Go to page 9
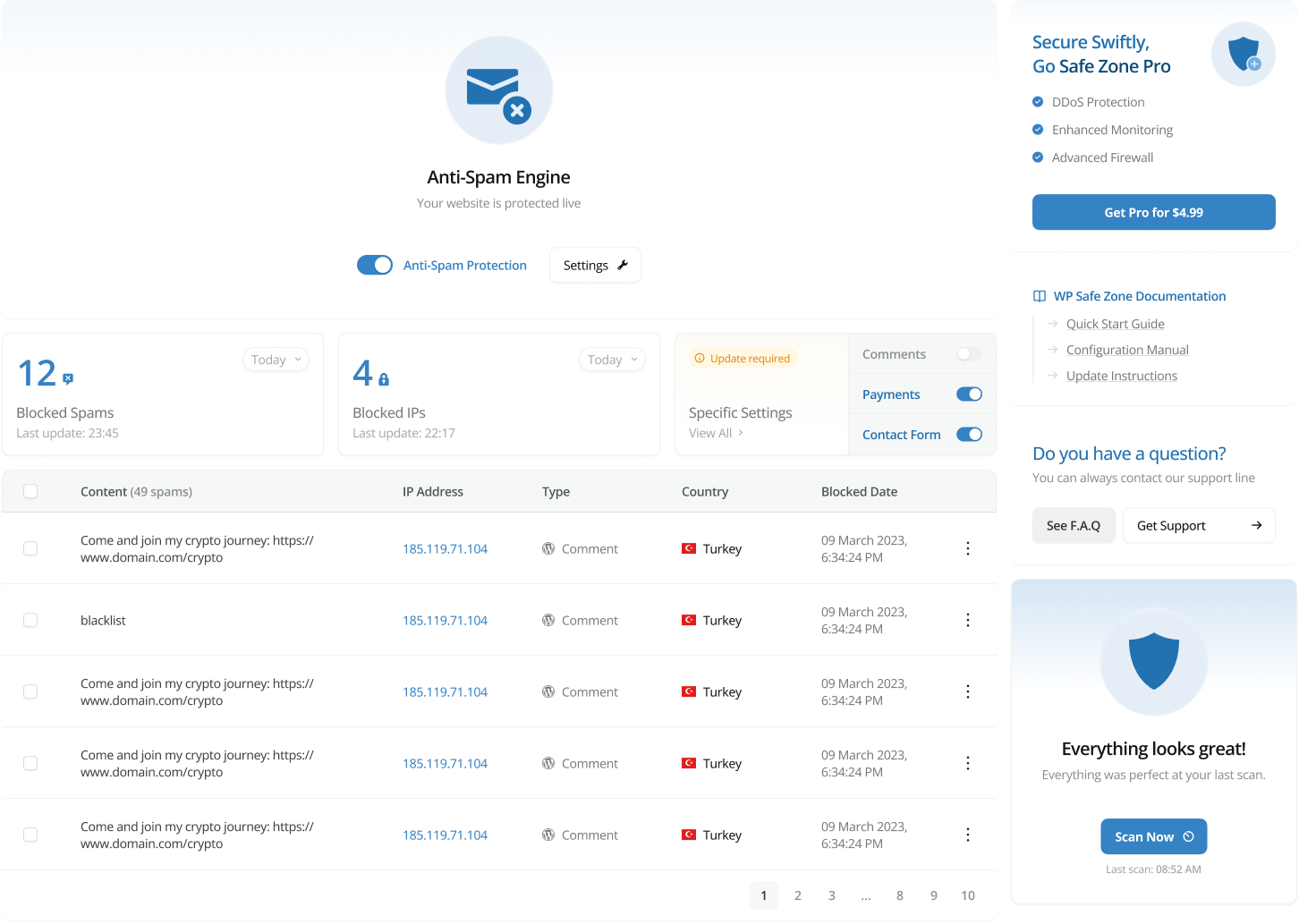The width and height of the screenshot is (1299, 924). coord(934,895)
